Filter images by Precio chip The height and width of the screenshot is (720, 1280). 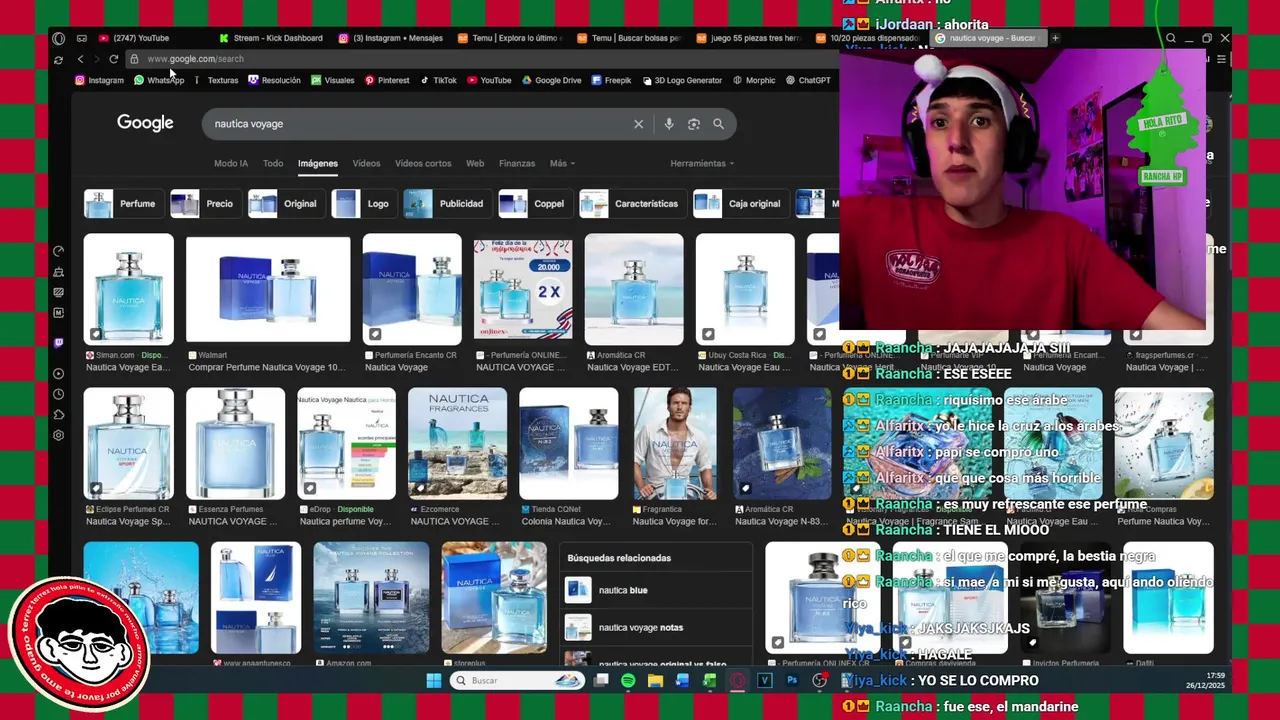tap(206, 203)
